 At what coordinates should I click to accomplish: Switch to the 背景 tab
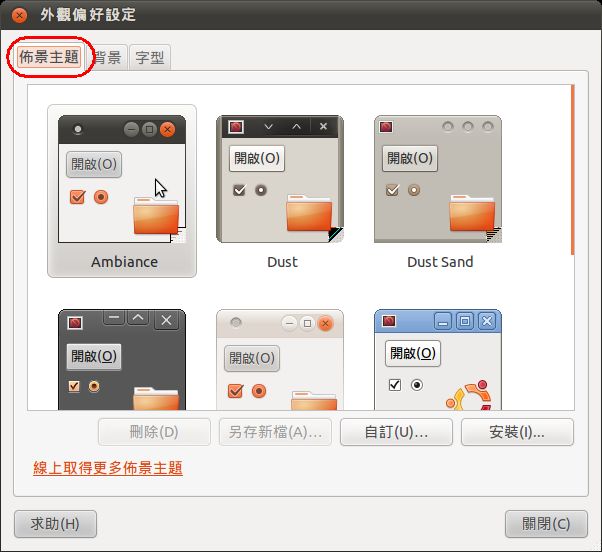(x=108, y=58)
